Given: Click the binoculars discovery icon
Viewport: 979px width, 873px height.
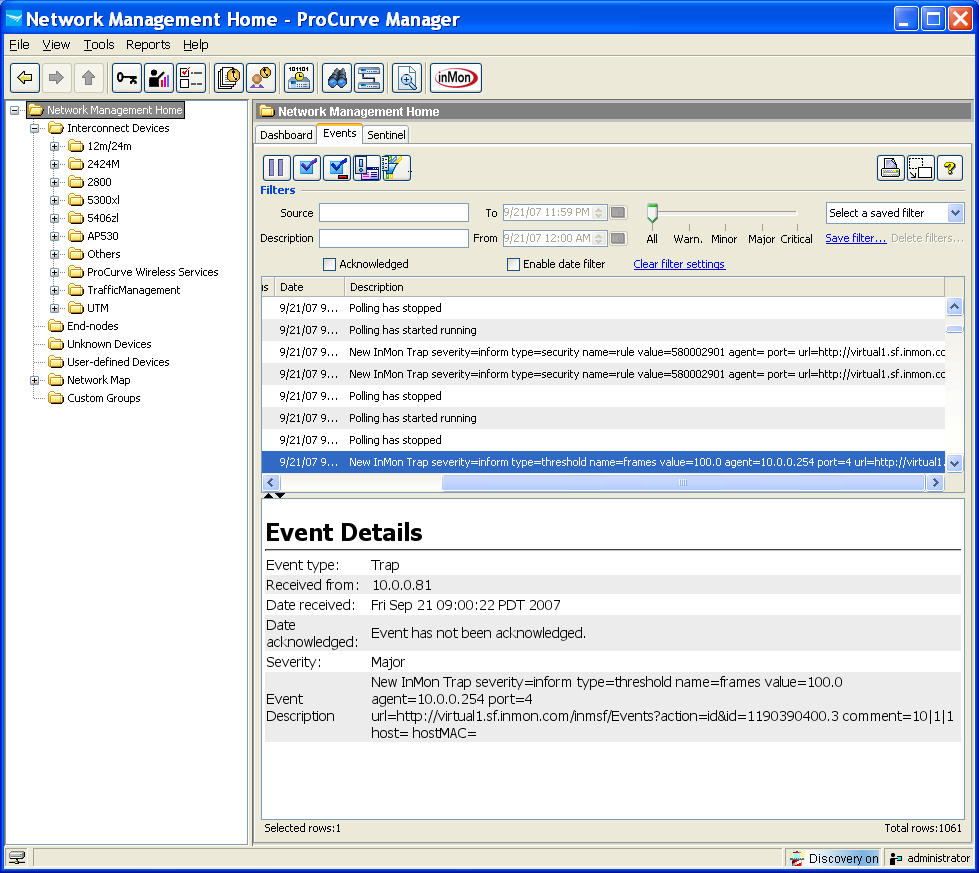Looking at the screenshot, I should click(337, 78).
